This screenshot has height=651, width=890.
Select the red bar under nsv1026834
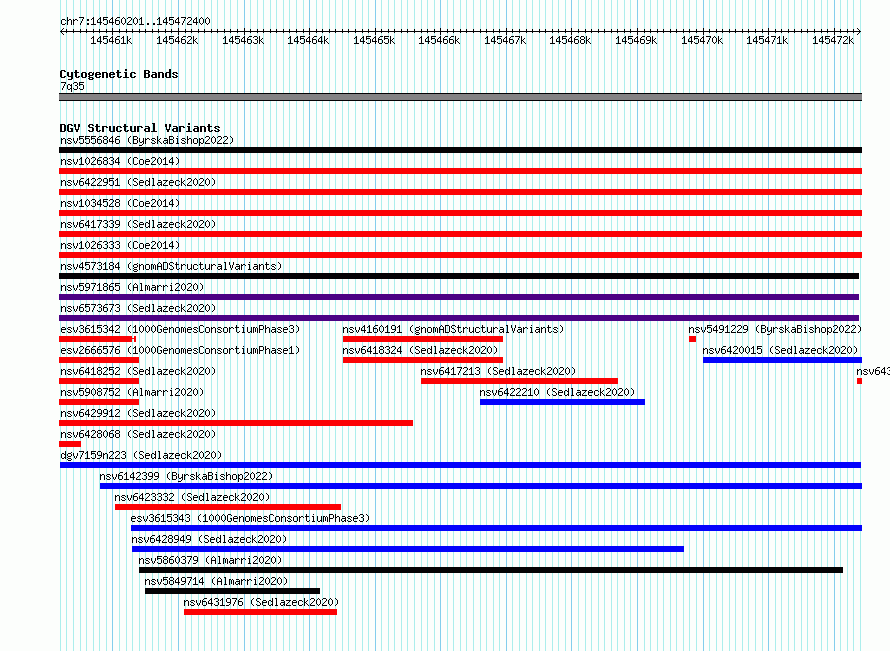coord(460,171)
